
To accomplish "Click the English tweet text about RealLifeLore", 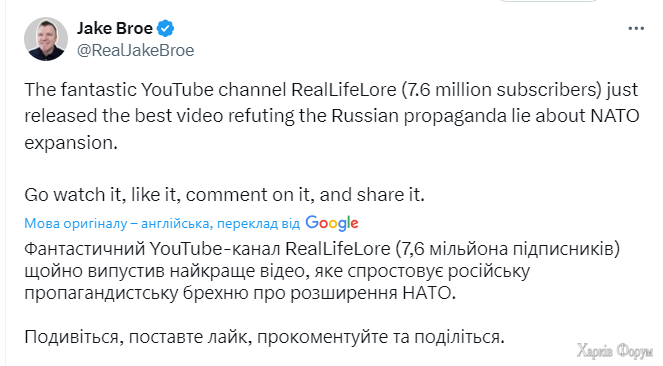I will point(332,116).
